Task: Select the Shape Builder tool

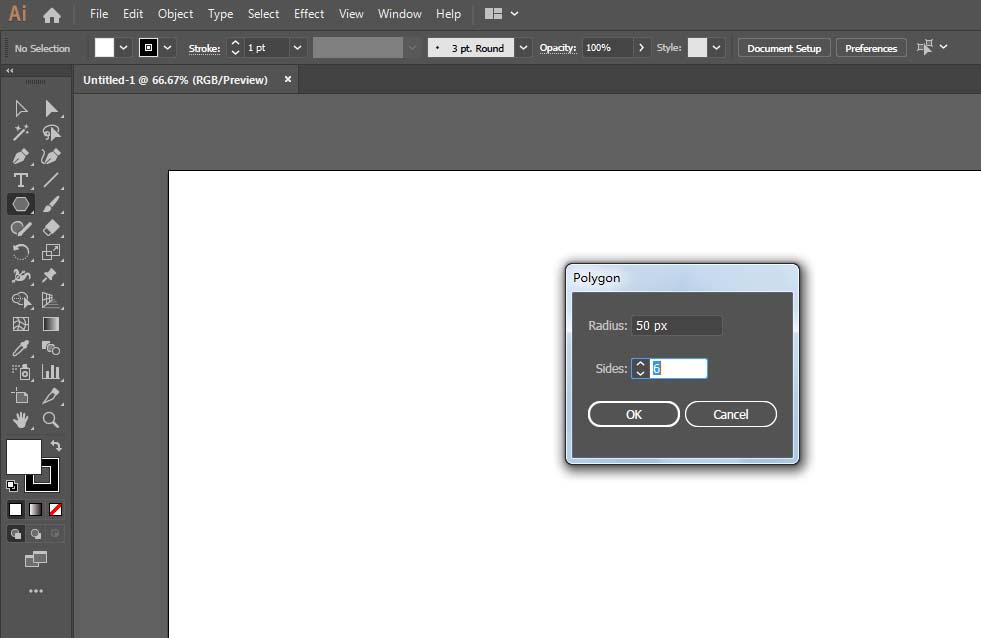Action: [21, 300]
